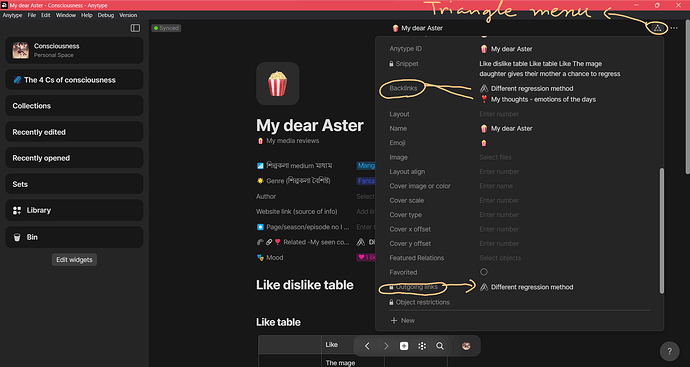Click the Object restrictions relation label

pos(422,302)
